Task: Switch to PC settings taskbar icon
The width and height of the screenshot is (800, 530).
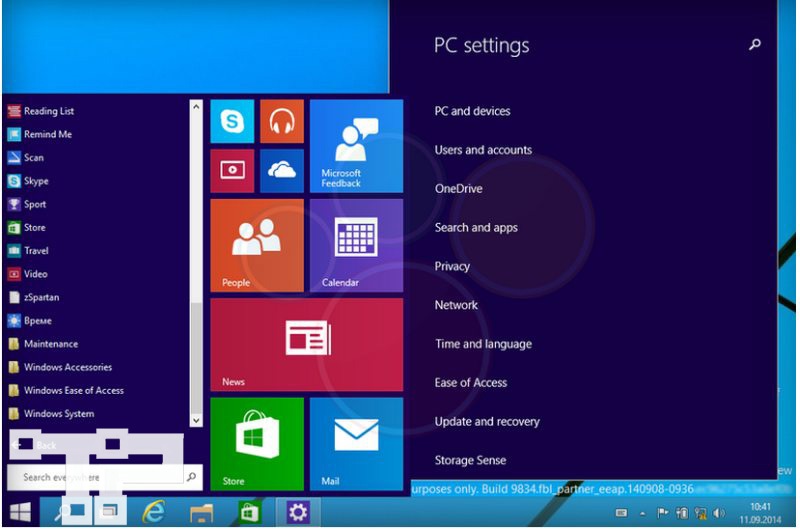Action: click(x=298, y=512)
